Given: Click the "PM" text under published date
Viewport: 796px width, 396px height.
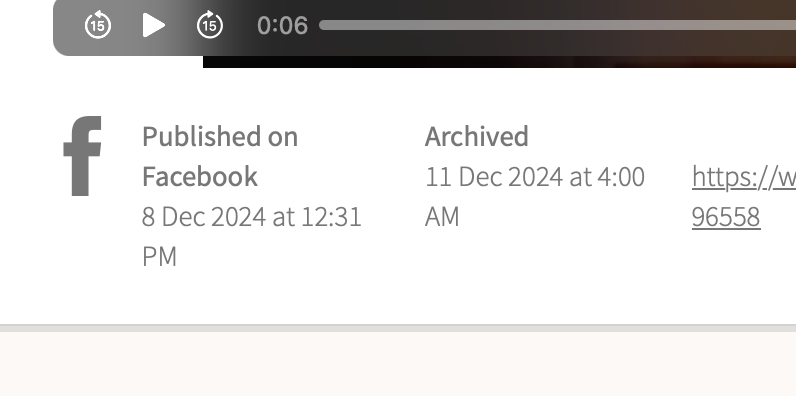Looking at the screenshot, I should coord(159,256).
